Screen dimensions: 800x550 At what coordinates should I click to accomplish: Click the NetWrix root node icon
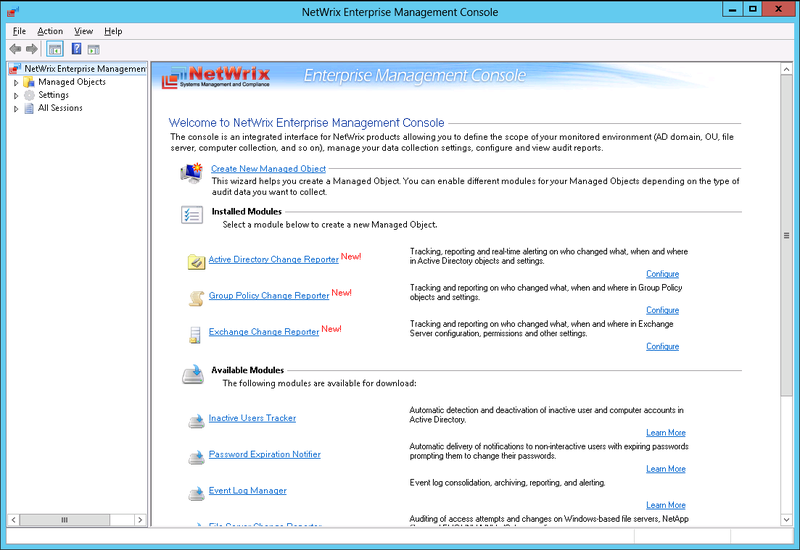coord(15,68)
